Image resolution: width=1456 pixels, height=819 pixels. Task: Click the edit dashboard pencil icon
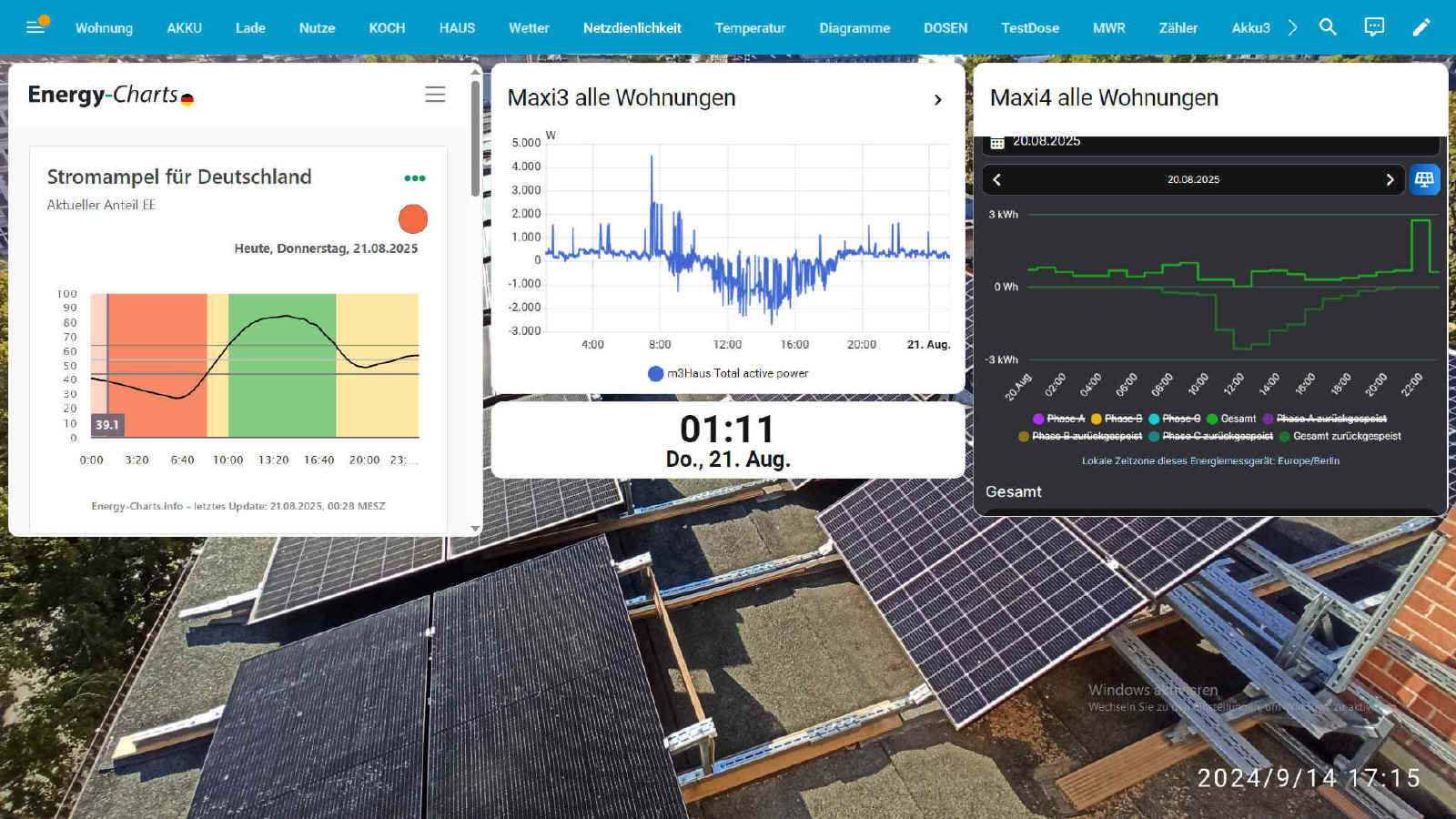[1421, 27]
